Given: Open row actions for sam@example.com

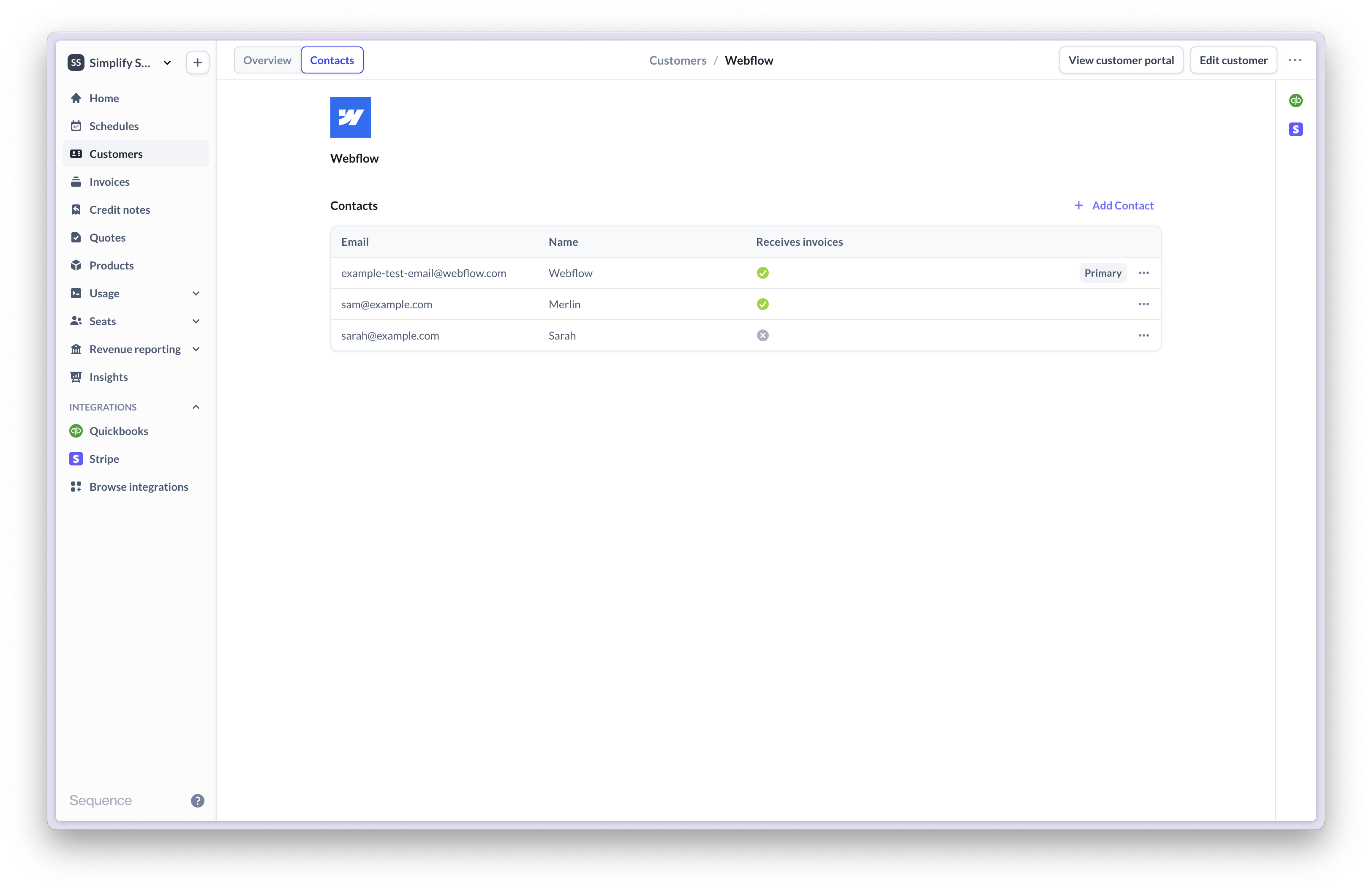Looking at the screenshot, I should (x=1144, y=304).
